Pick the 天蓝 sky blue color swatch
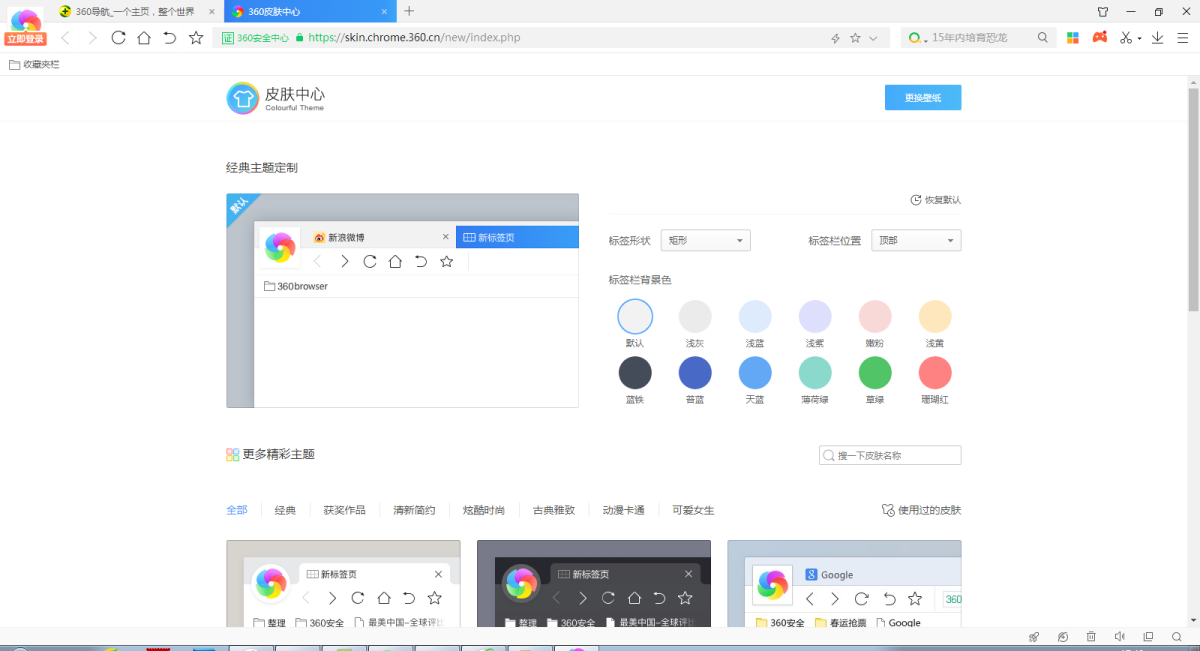This screenshot has height=651, width=1200. click(x=755, y=373)
